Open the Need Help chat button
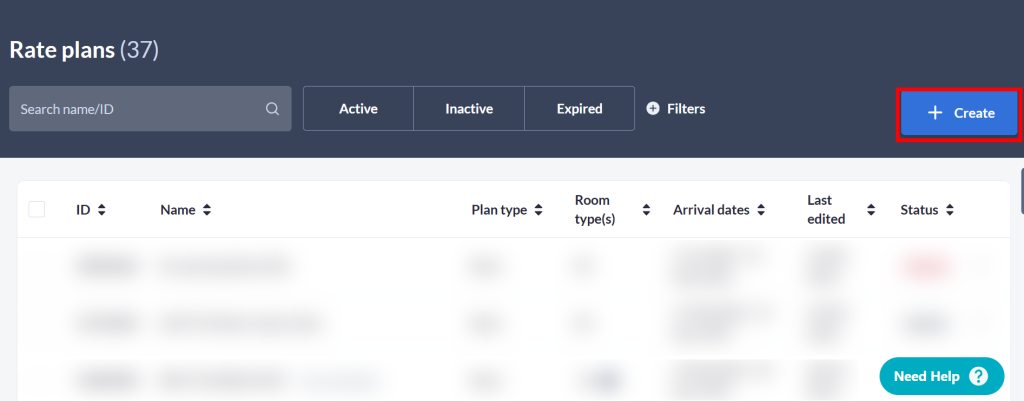This screenshot has width=1024, height=401. pyautogui.click(x=942, y=376)
